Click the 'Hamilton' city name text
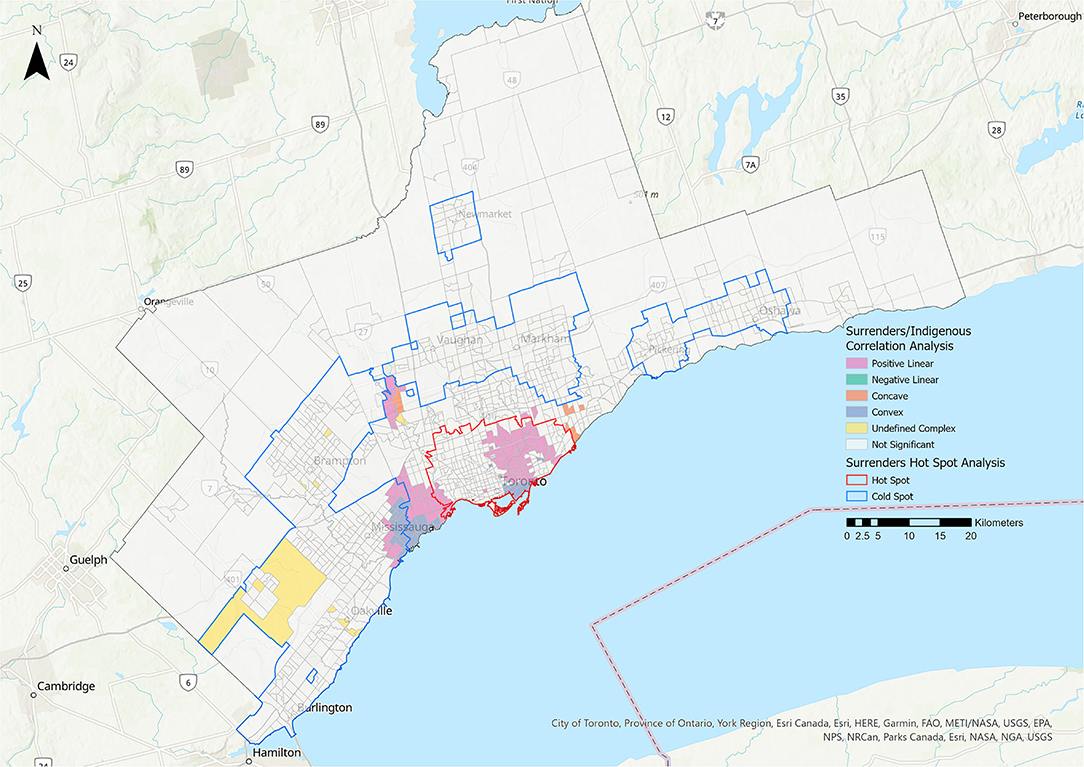The height and width of the screenshot is (767, 1084). click(277, 752)
